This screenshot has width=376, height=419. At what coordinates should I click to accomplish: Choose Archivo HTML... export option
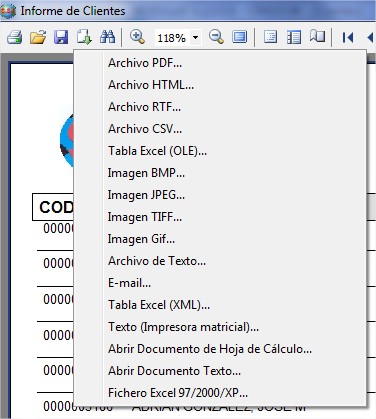(220, 85)
